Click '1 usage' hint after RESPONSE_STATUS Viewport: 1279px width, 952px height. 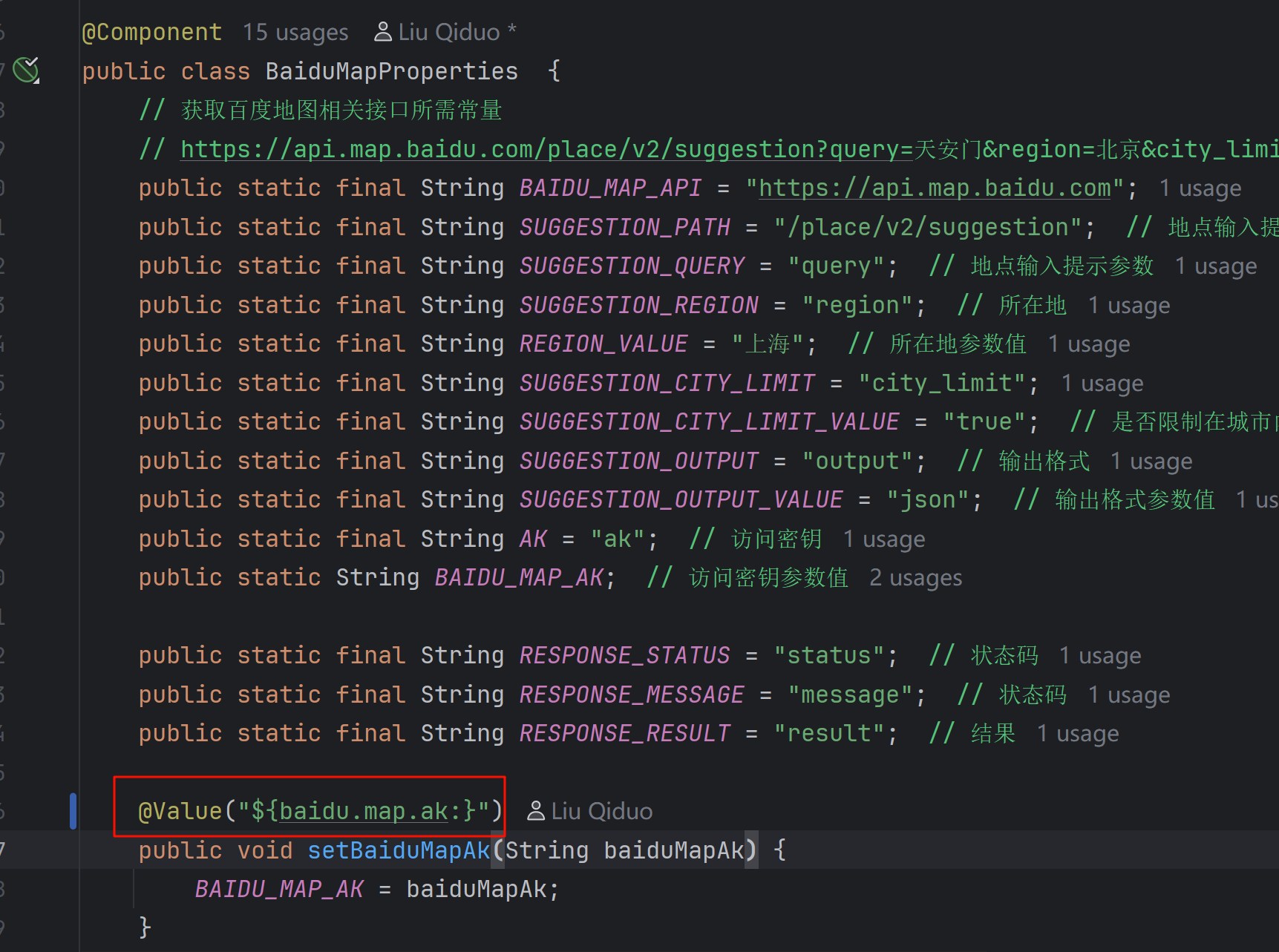(1100, 655)
